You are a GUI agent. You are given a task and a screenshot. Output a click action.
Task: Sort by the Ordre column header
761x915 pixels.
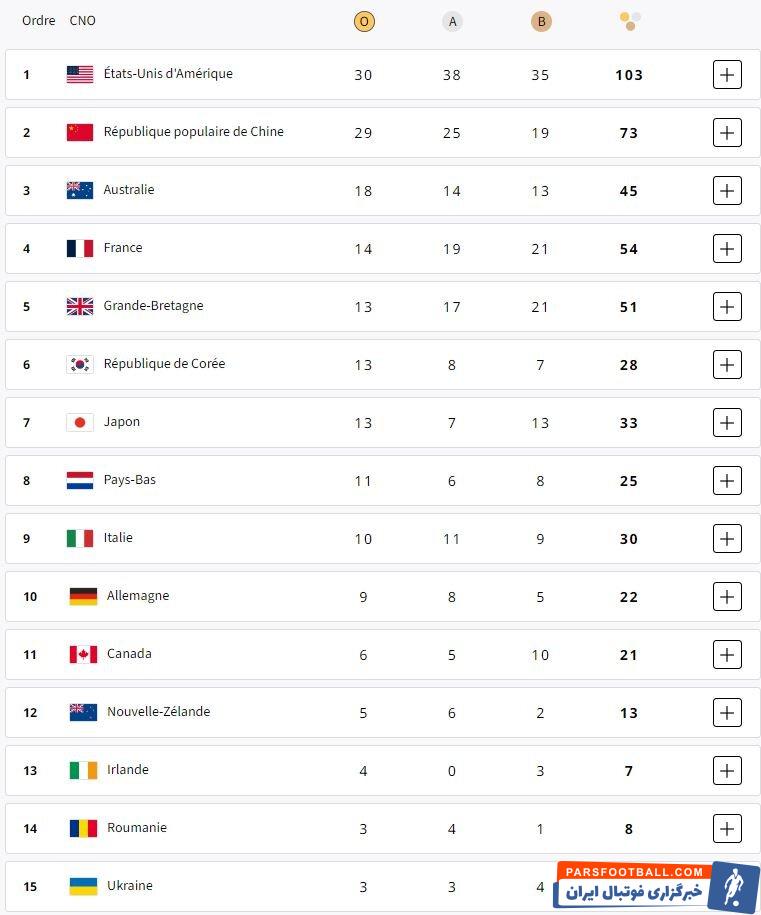point(39,21)
